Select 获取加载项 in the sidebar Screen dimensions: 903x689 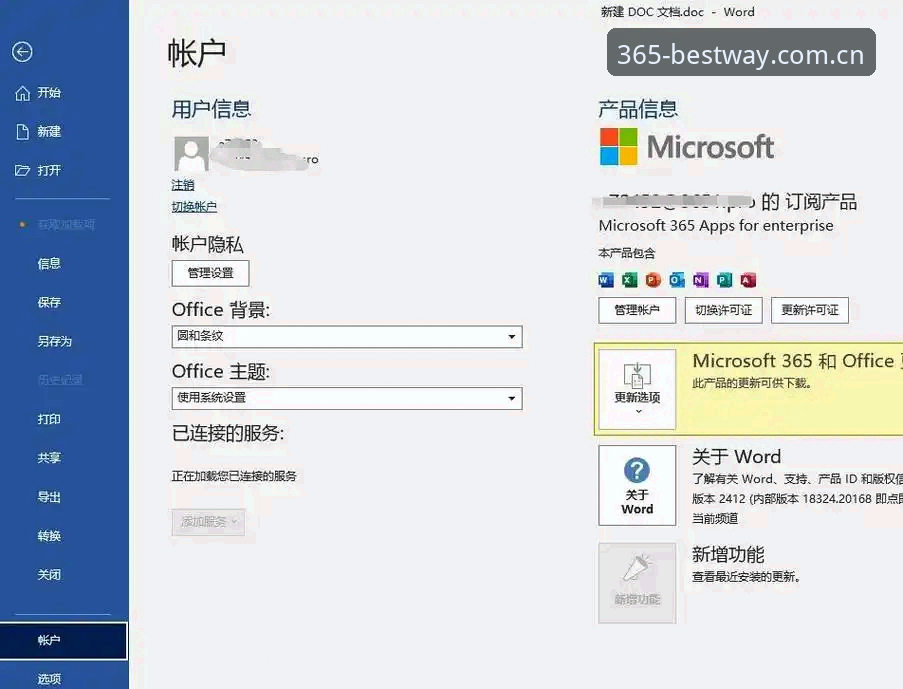(x=66, y=225)
